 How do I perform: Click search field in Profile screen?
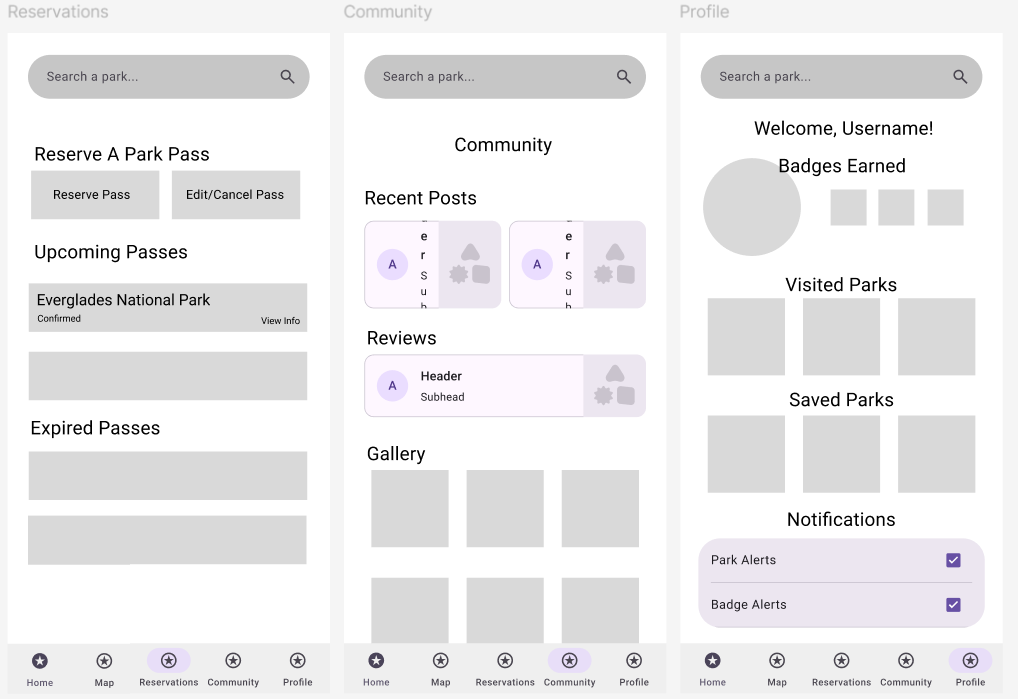click(x=841, y=77)
